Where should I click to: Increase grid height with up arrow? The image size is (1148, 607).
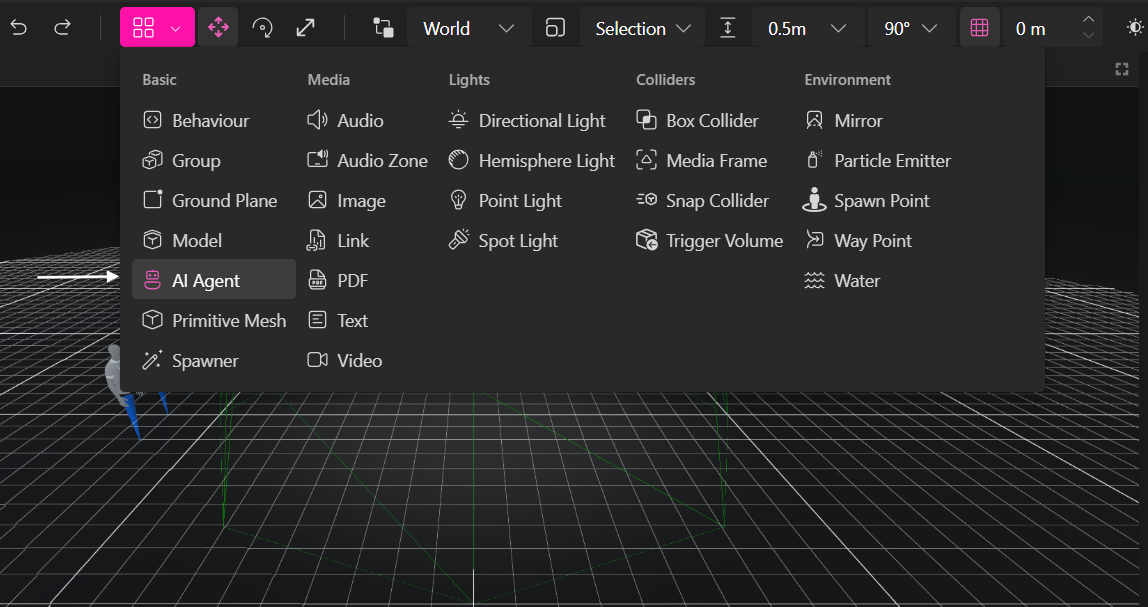(x=1089, y=19)
